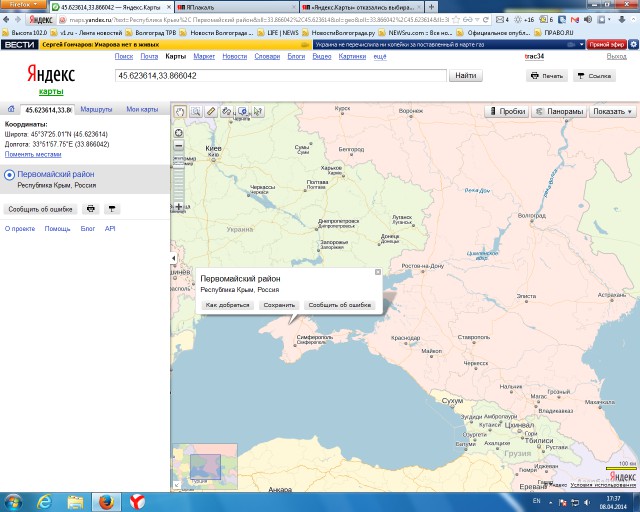Open the home icon tab in sidebar

pyautogui.click(x=11, y=109)
